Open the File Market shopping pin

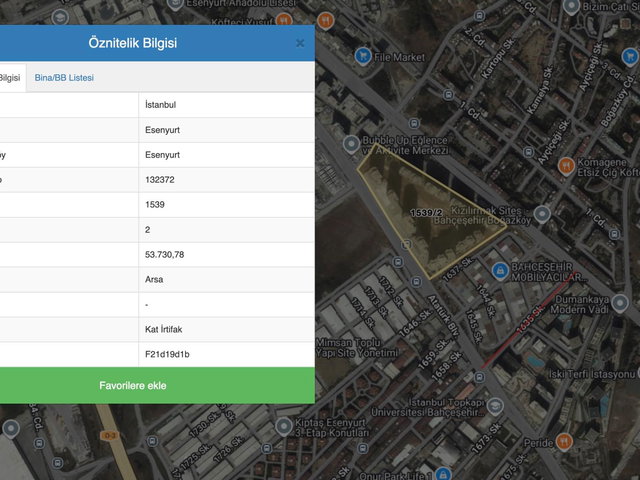[362, 56]
